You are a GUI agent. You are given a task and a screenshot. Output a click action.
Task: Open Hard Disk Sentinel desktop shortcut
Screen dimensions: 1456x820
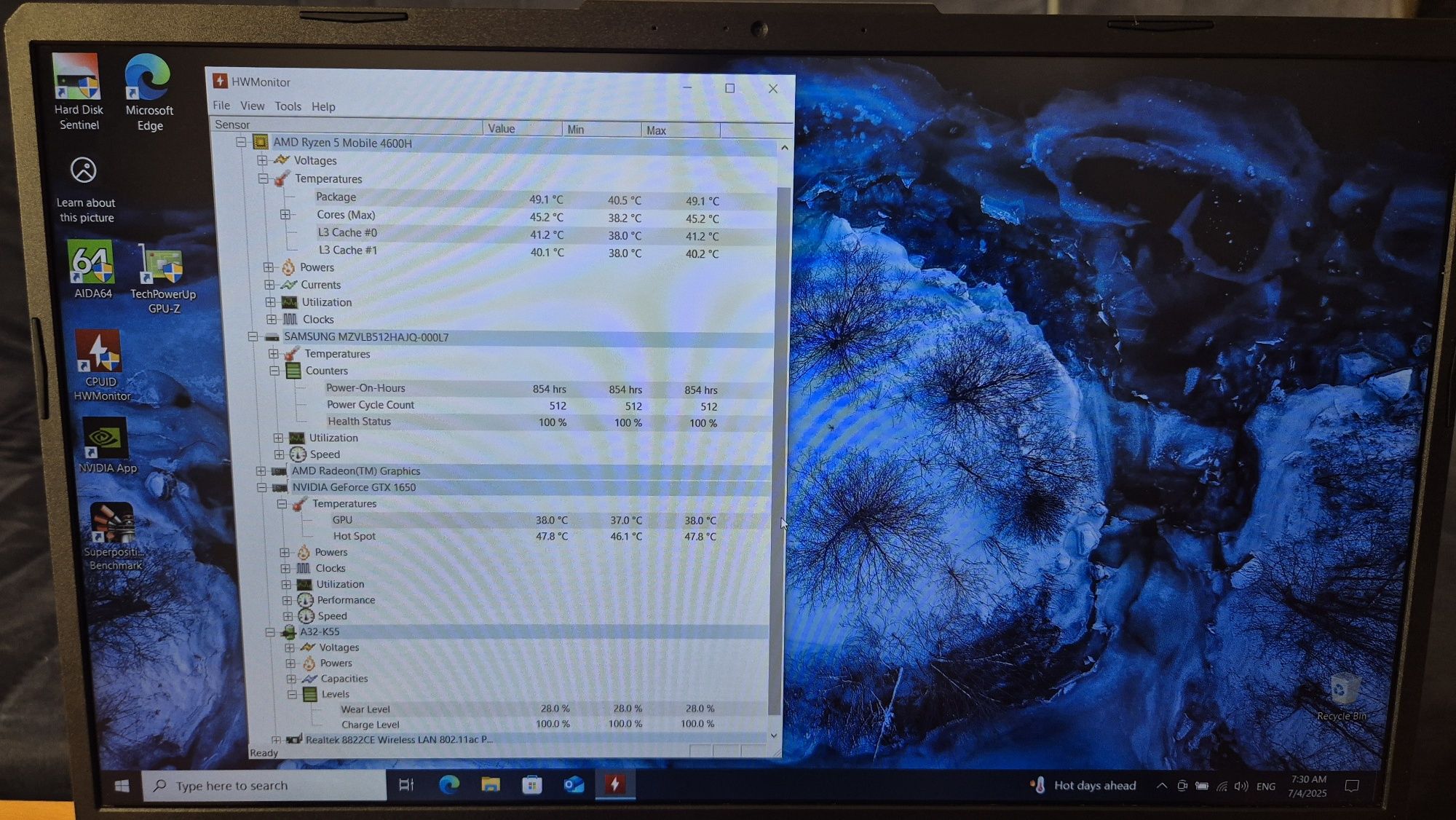coord(79,91)
